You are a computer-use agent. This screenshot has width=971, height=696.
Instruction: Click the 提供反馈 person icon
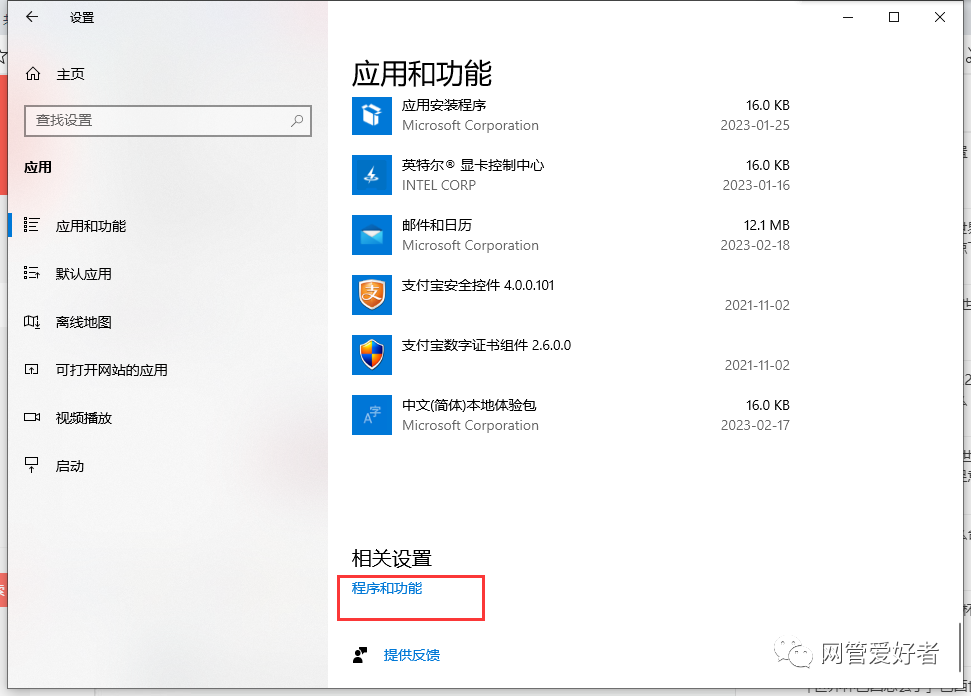click(360, 655)
